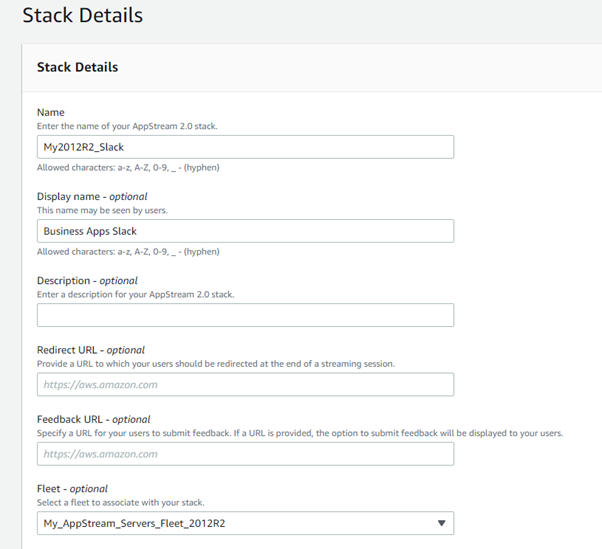Click the bold Stack Details panel header
The width and height of the screenshot is (602, 549).
pos(78,67)
